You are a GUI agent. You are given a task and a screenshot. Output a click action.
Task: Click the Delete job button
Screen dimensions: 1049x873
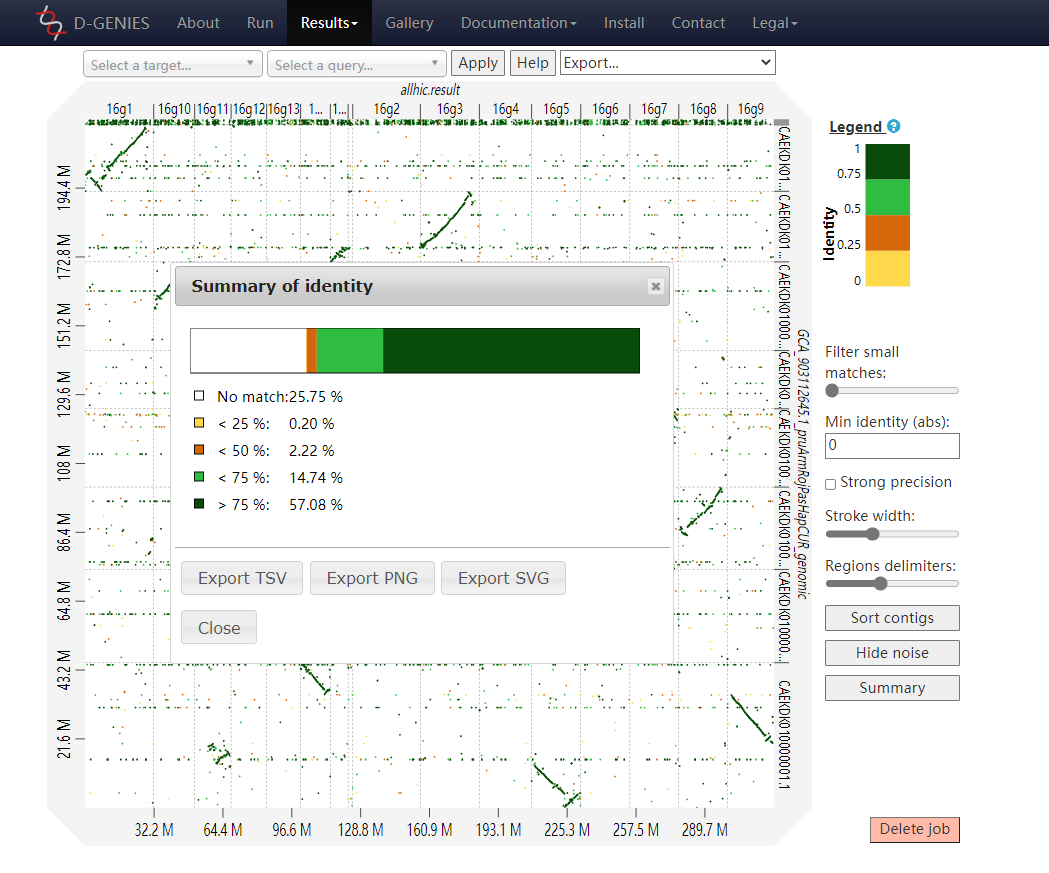pyautogui.click(x=914, y=829)
